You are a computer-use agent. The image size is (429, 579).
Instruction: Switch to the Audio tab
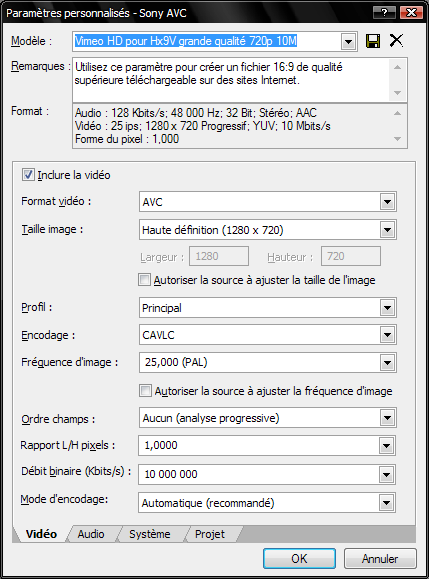(91, 534)
